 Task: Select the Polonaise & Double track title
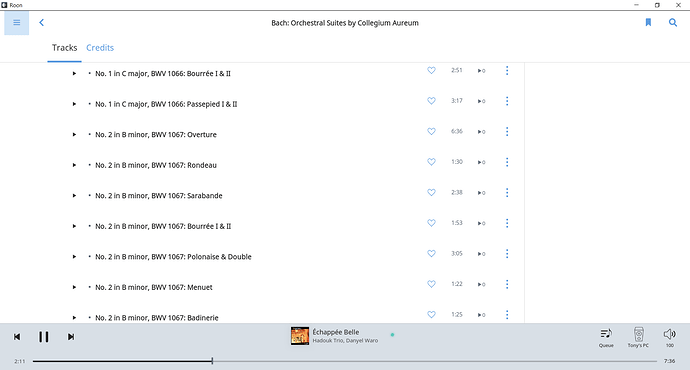(173, 257)
